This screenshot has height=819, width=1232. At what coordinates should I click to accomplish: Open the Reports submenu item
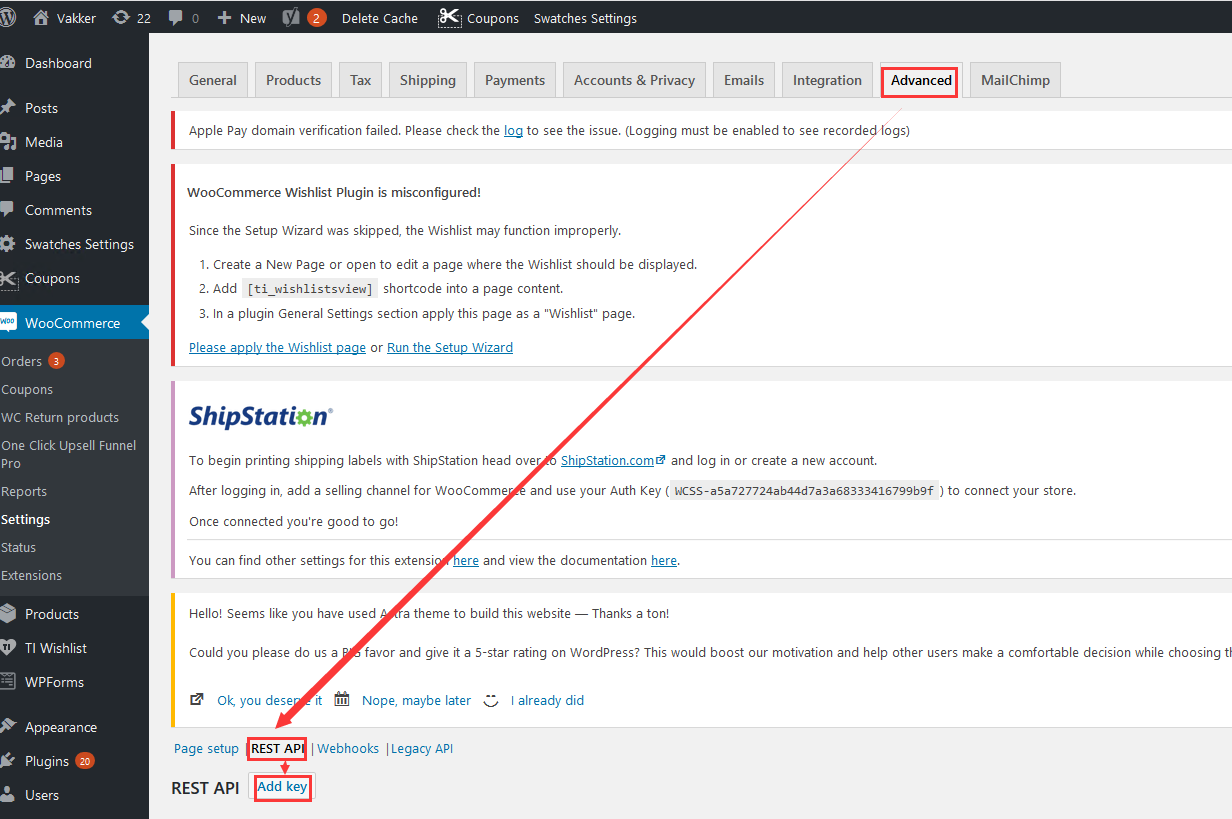tap(24, 491)
